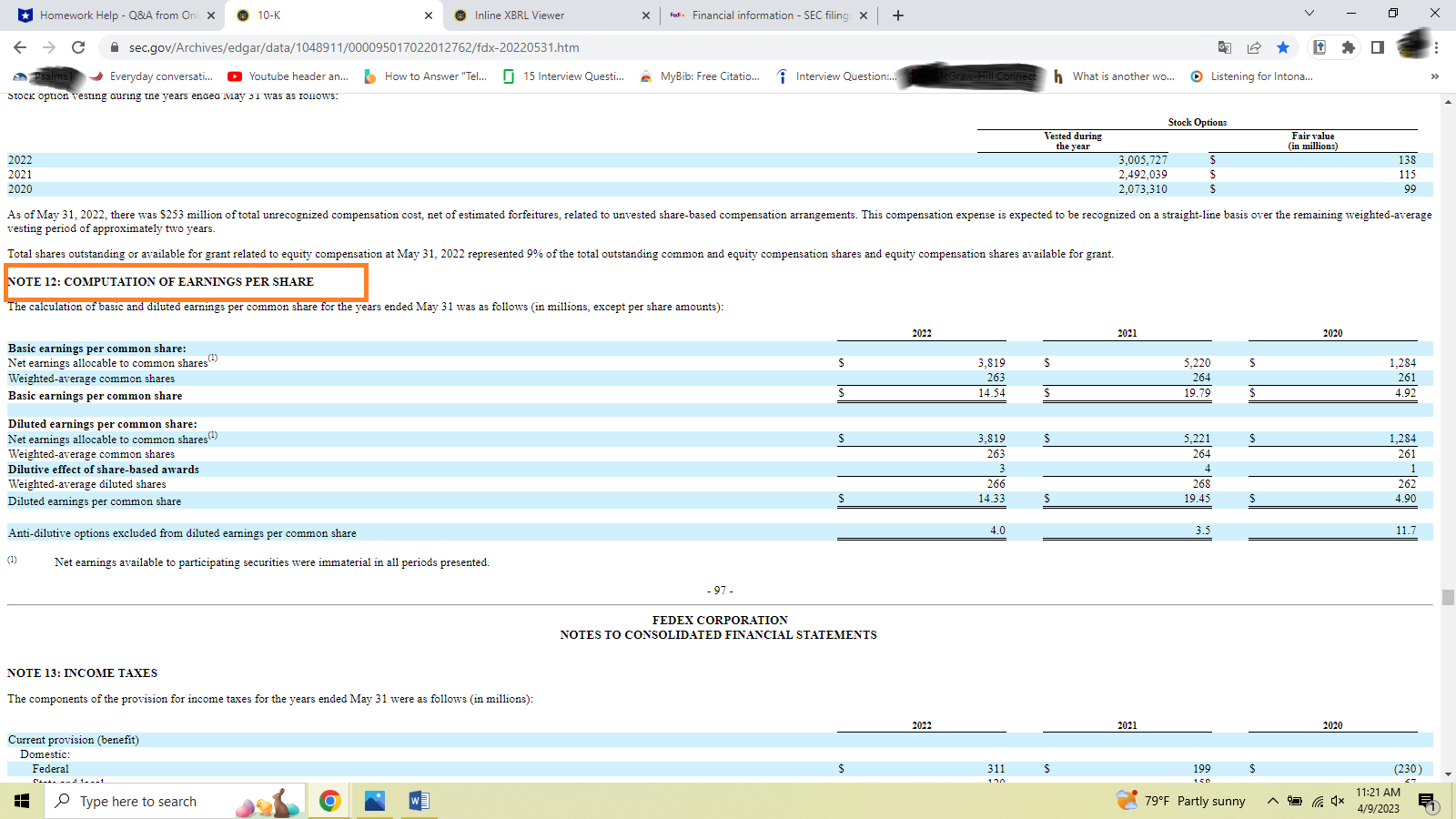Click the reload page icon
This screenshot has height=819, width=1456.
tap(76, 47)
